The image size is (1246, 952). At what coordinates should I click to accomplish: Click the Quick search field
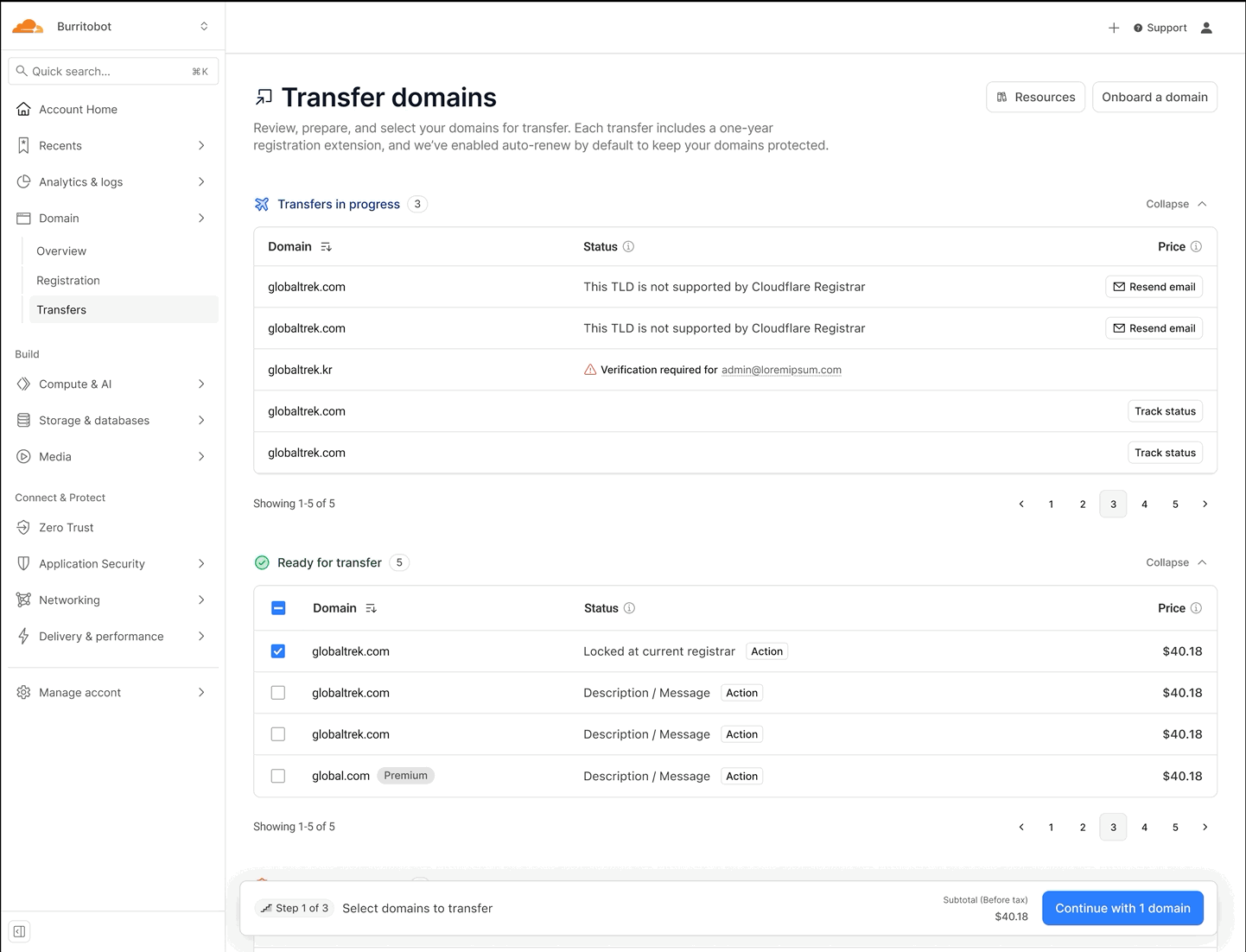coord(112,71)
